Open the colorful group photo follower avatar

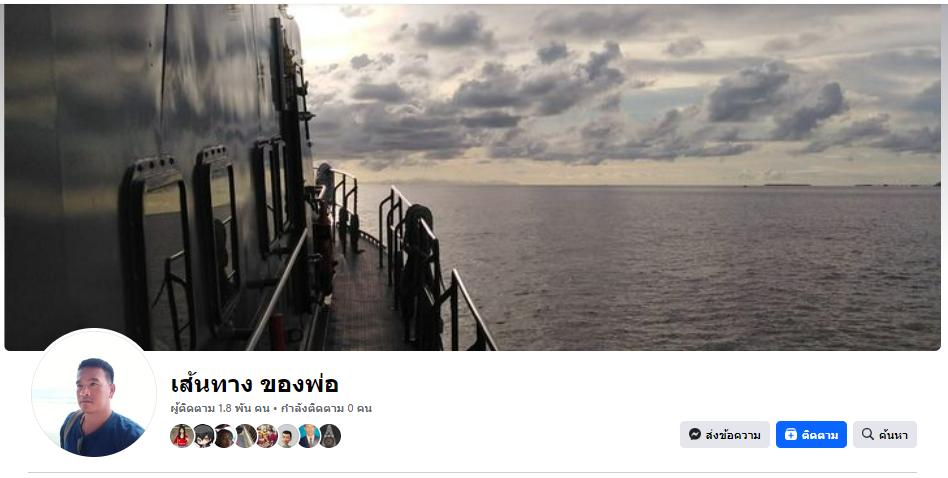(x=266, y=436)
